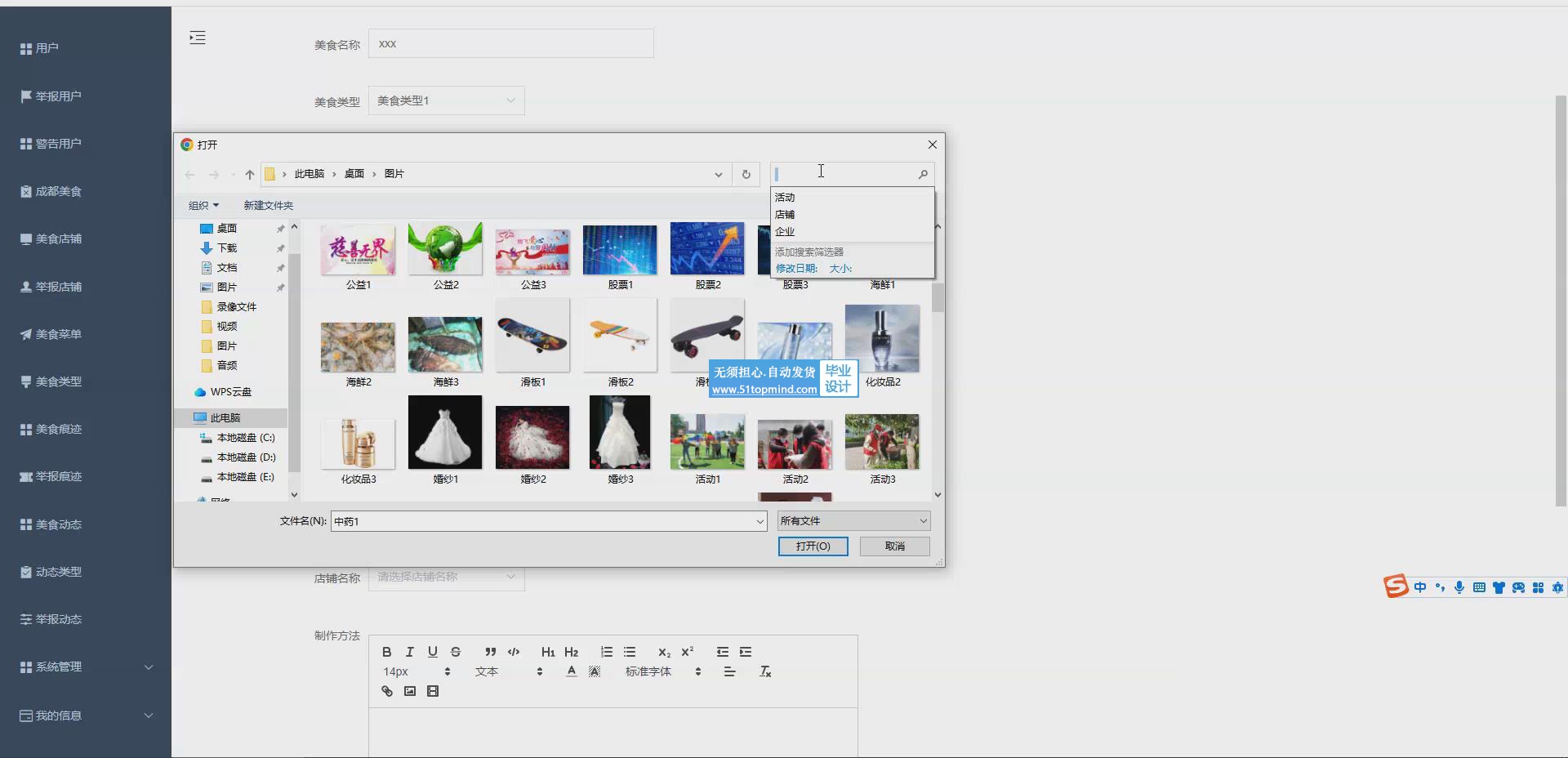Click the 美食名称 input field

click(x=511, y=43)
